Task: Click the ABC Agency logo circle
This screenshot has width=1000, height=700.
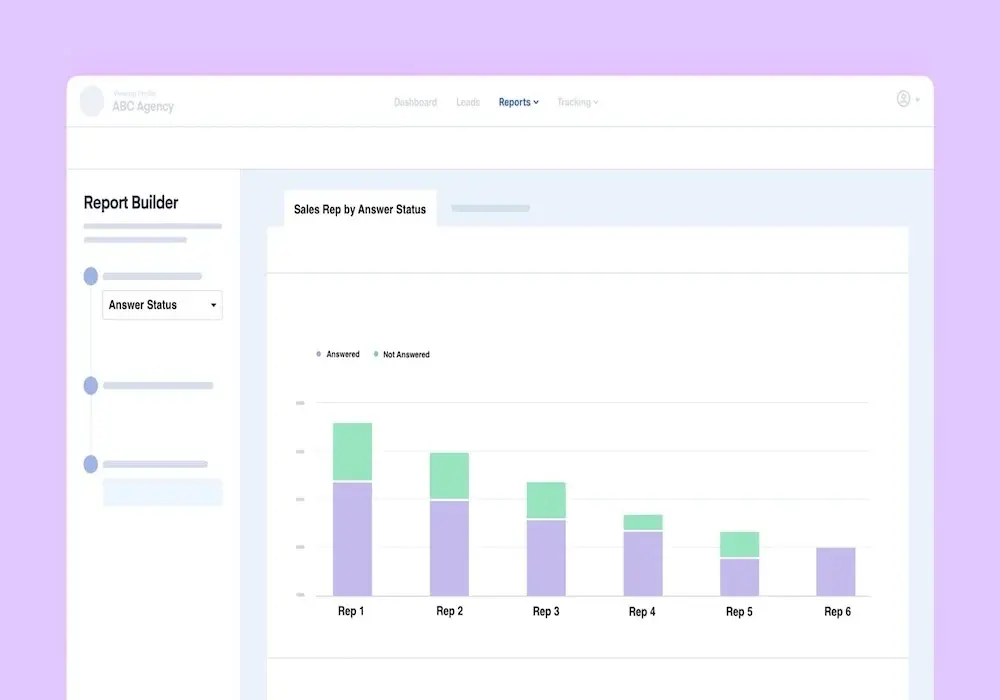Action: click(92, 101)
